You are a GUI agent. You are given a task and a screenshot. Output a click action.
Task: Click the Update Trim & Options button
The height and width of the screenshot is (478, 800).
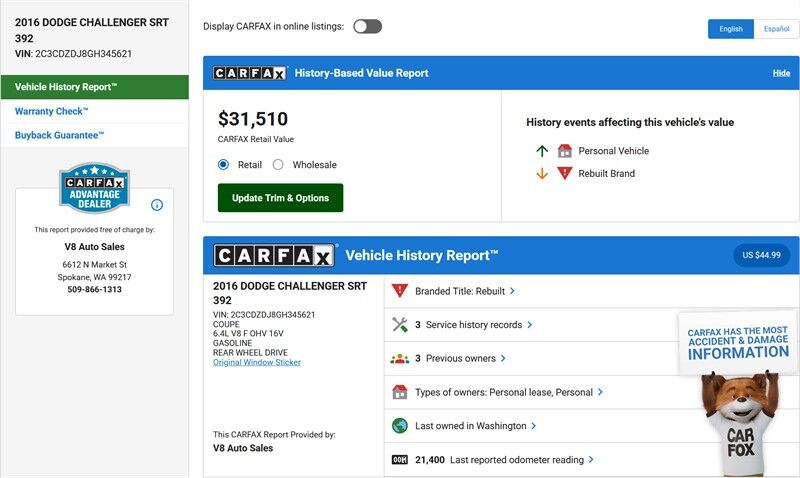pos(280,198)
